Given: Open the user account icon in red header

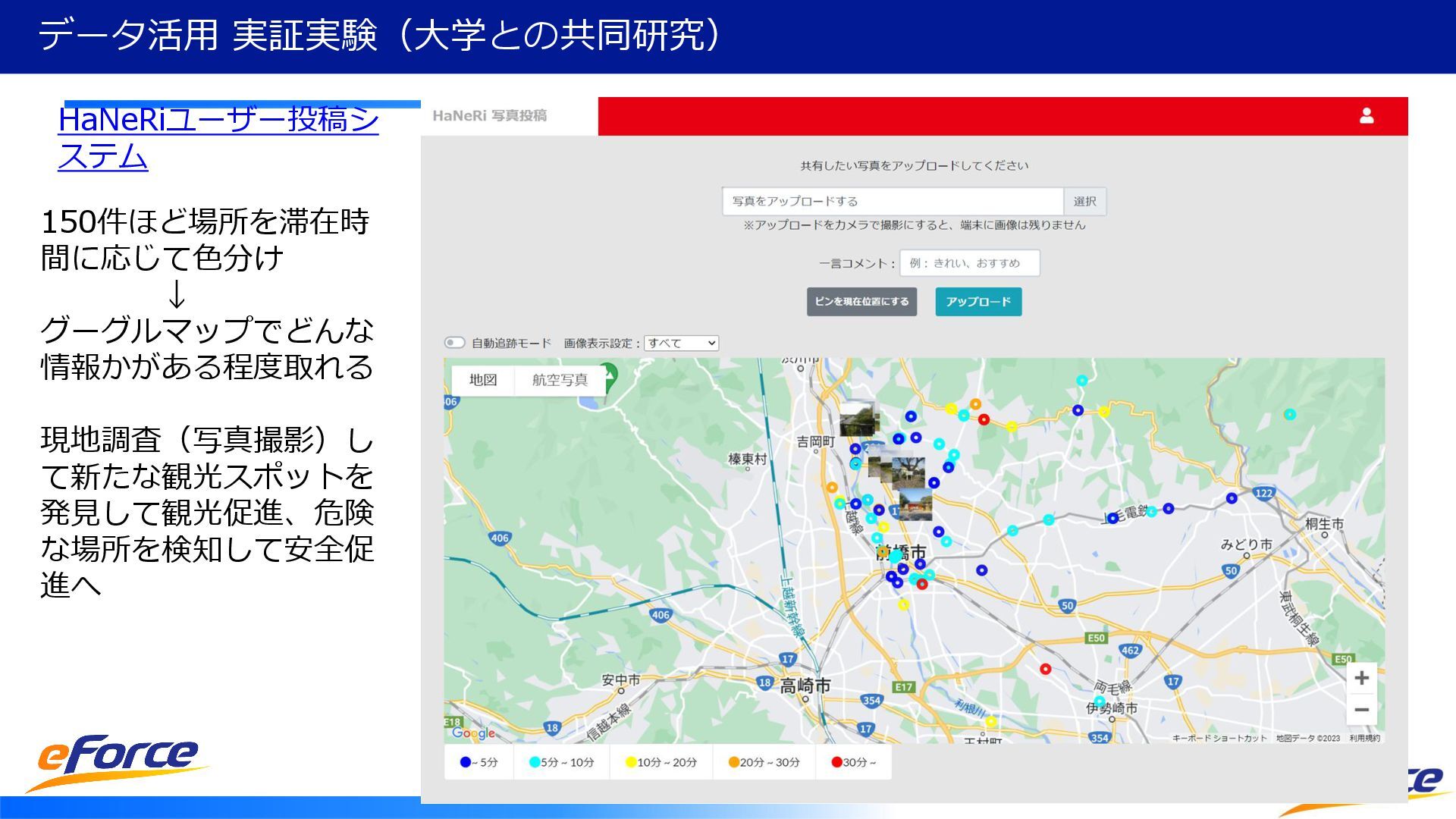Looking at the screenshot, I should click(1367, 115).
